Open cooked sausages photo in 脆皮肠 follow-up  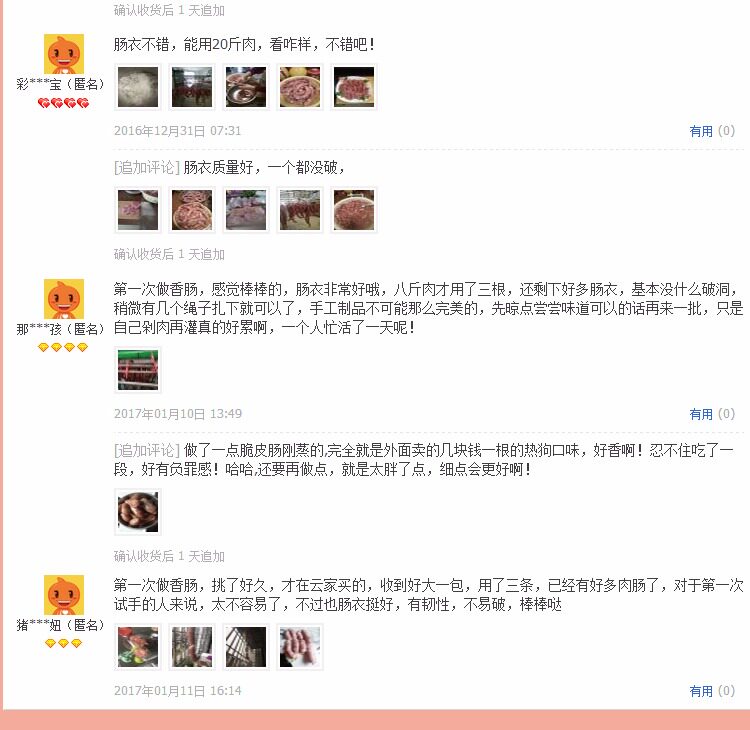pyautogui.click(x=138, y=512)
